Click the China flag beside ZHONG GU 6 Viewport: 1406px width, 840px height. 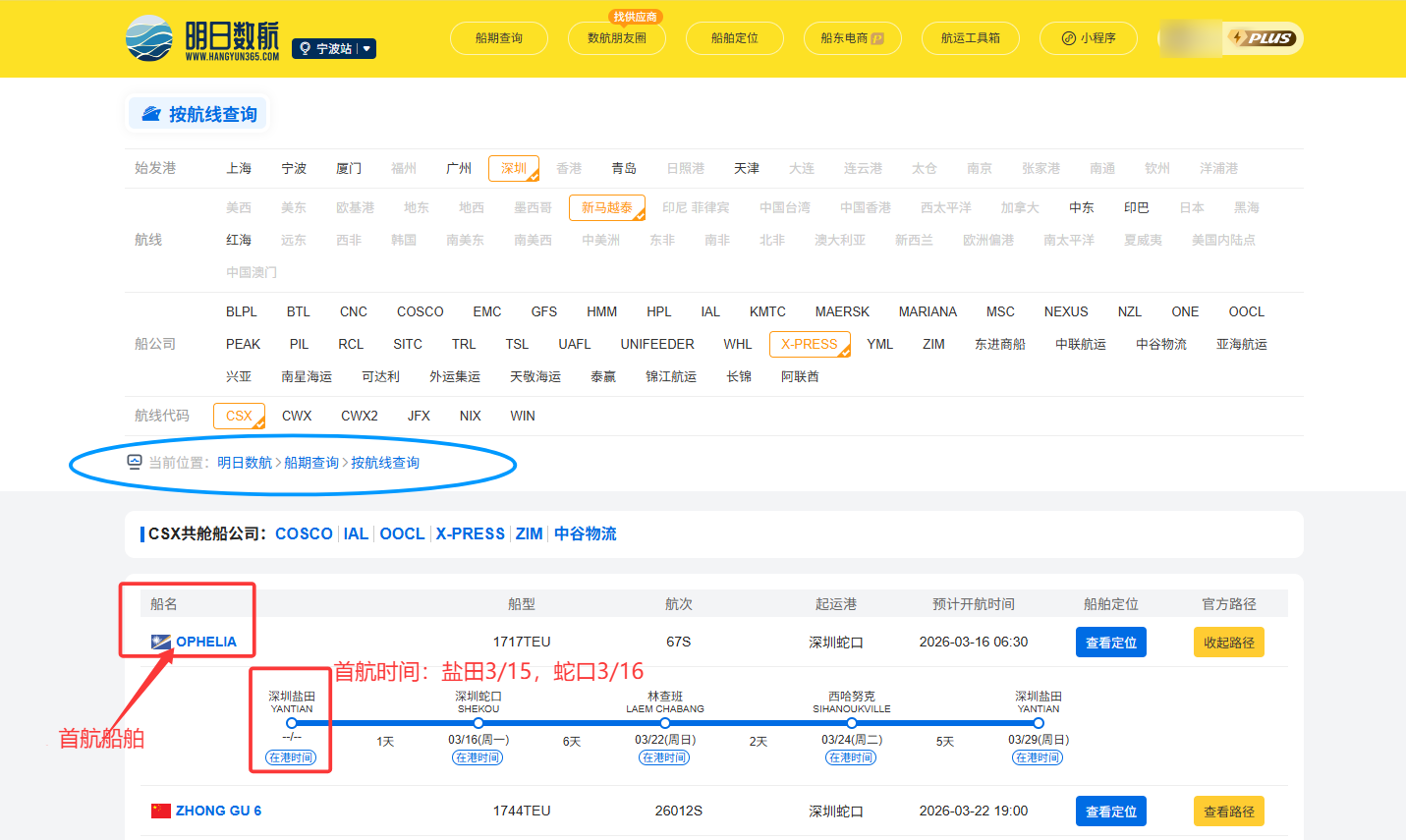161,811
